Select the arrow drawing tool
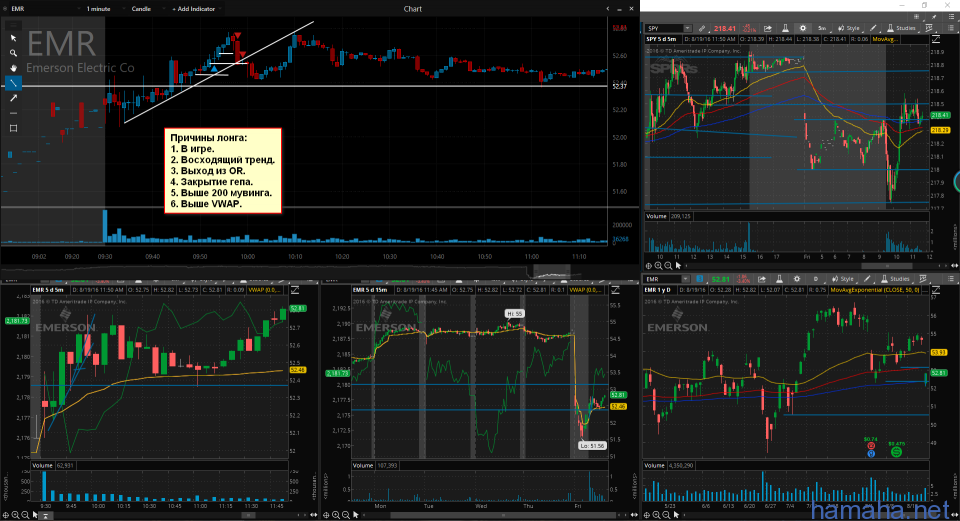The image size is (960, 521). [x=13, y=98]
